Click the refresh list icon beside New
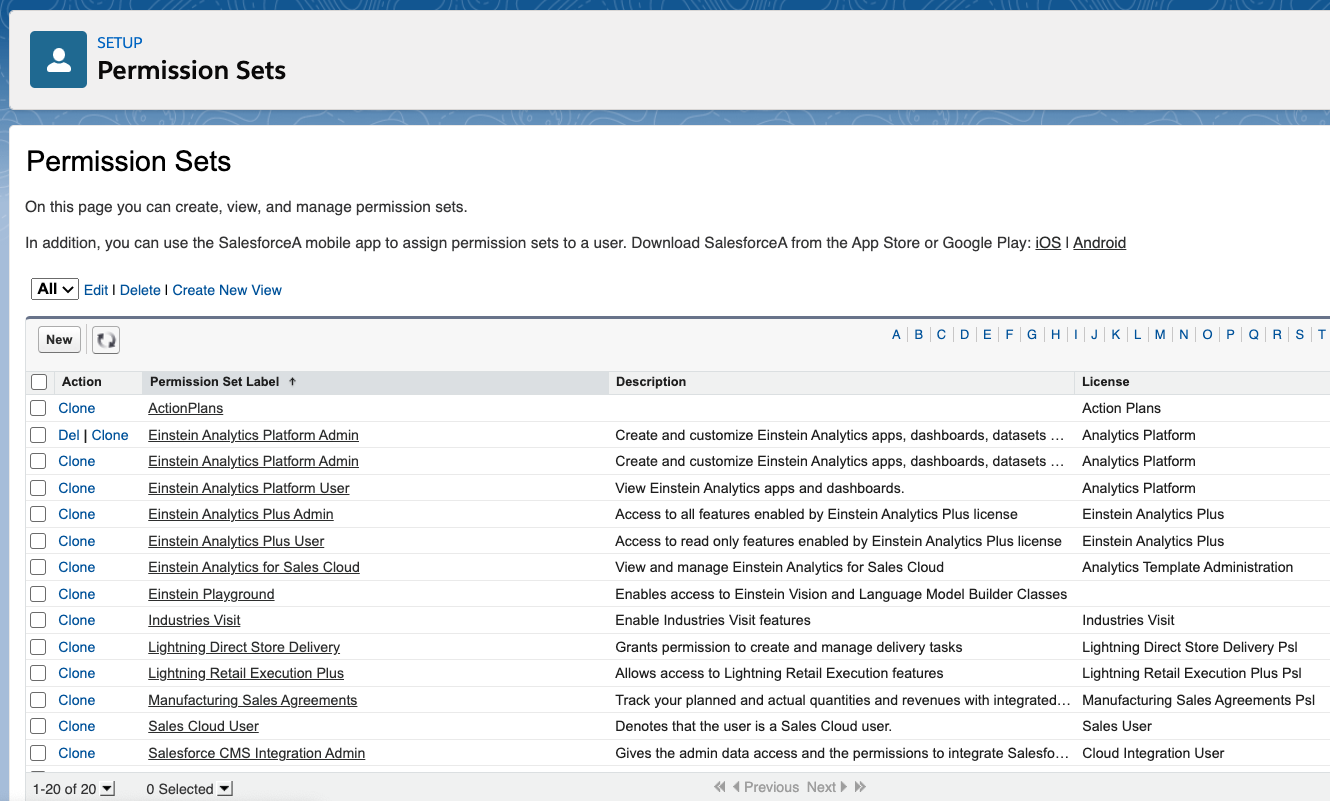 [106, 340]
